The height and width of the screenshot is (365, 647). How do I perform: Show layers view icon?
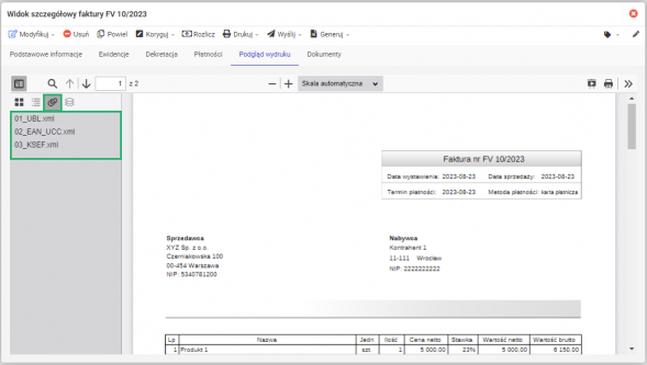[x=69, y=102]
